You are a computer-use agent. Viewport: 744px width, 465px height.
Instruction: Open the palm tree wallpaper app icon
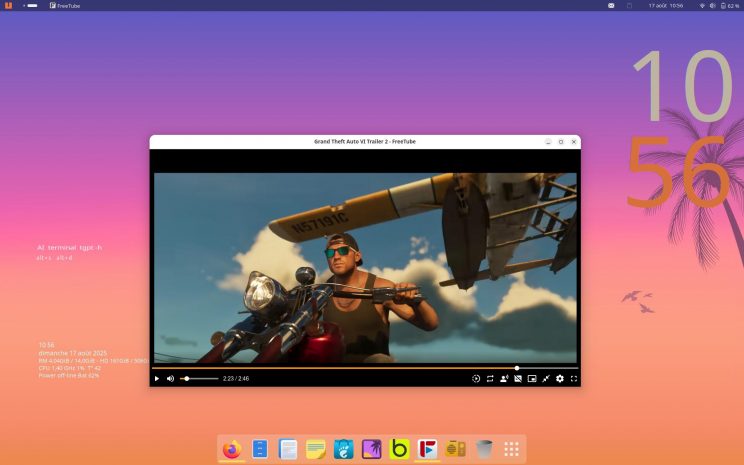(372, 449)
